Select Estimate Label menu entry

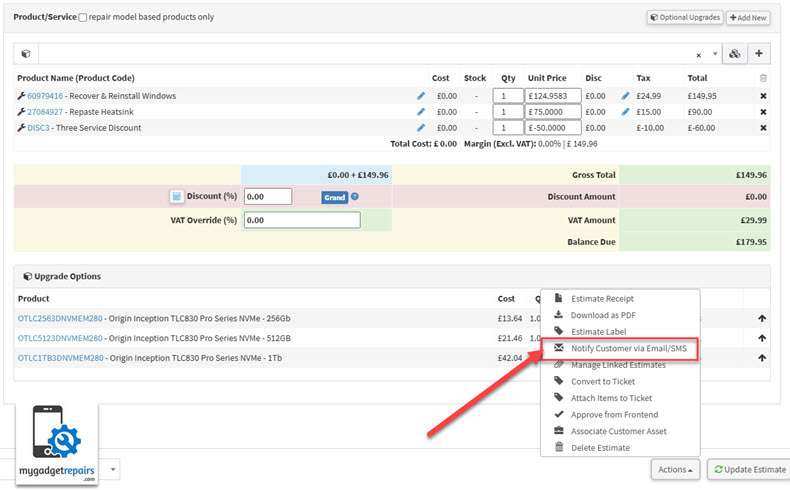pyautogui.click(x=599, y=332)
